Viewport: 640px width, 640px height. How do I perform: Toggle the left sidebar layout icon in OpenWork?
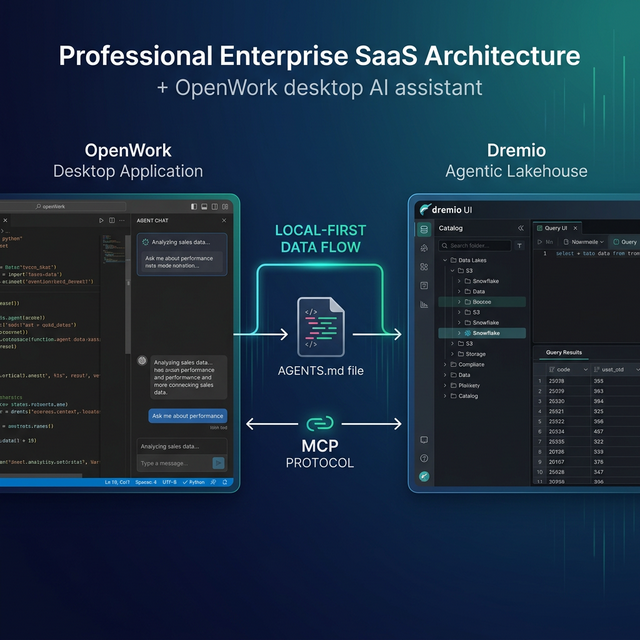tap(192, 205)
